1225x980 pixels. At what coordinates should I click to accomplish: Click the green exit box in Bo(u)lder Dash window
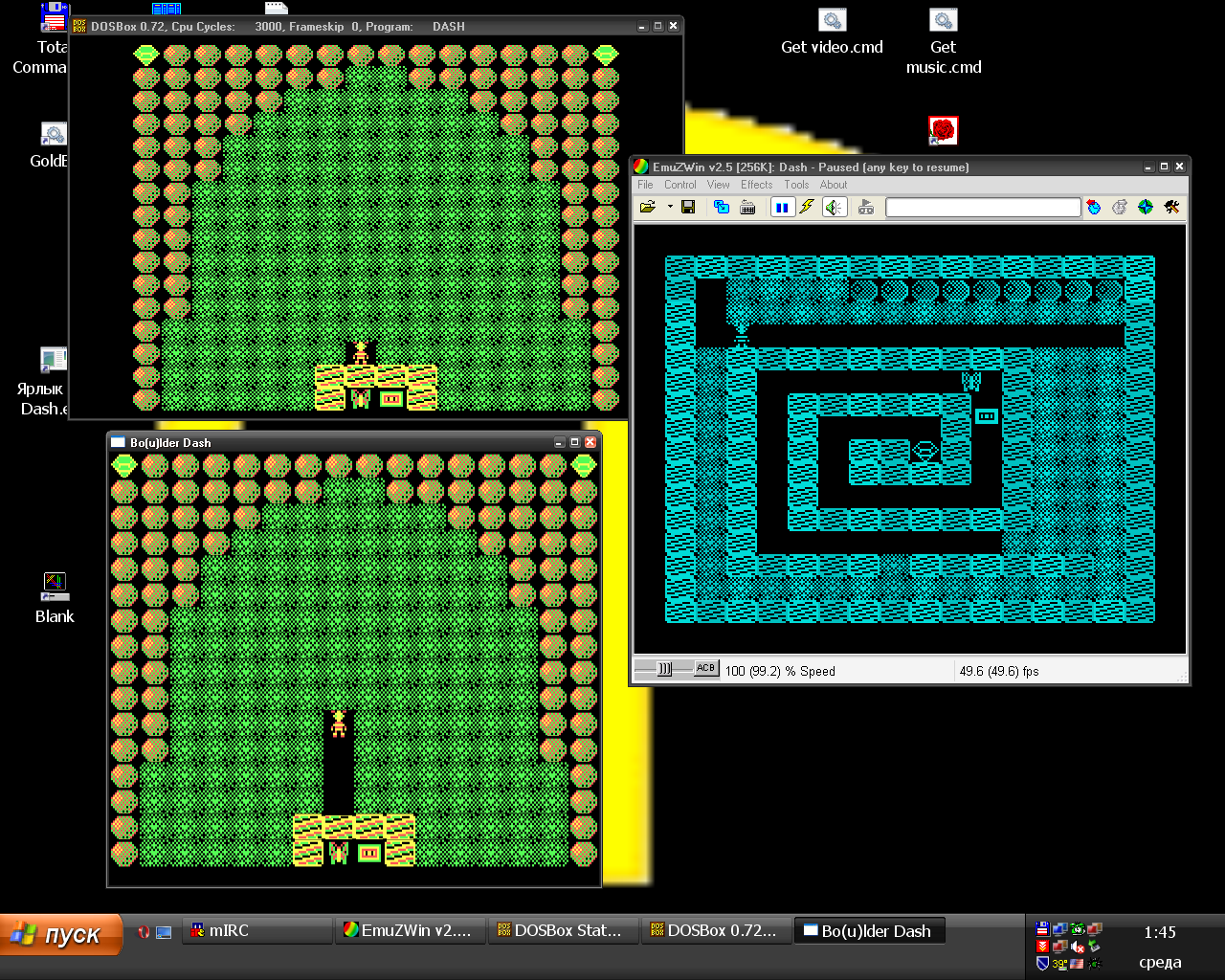(x=369, y=852)
